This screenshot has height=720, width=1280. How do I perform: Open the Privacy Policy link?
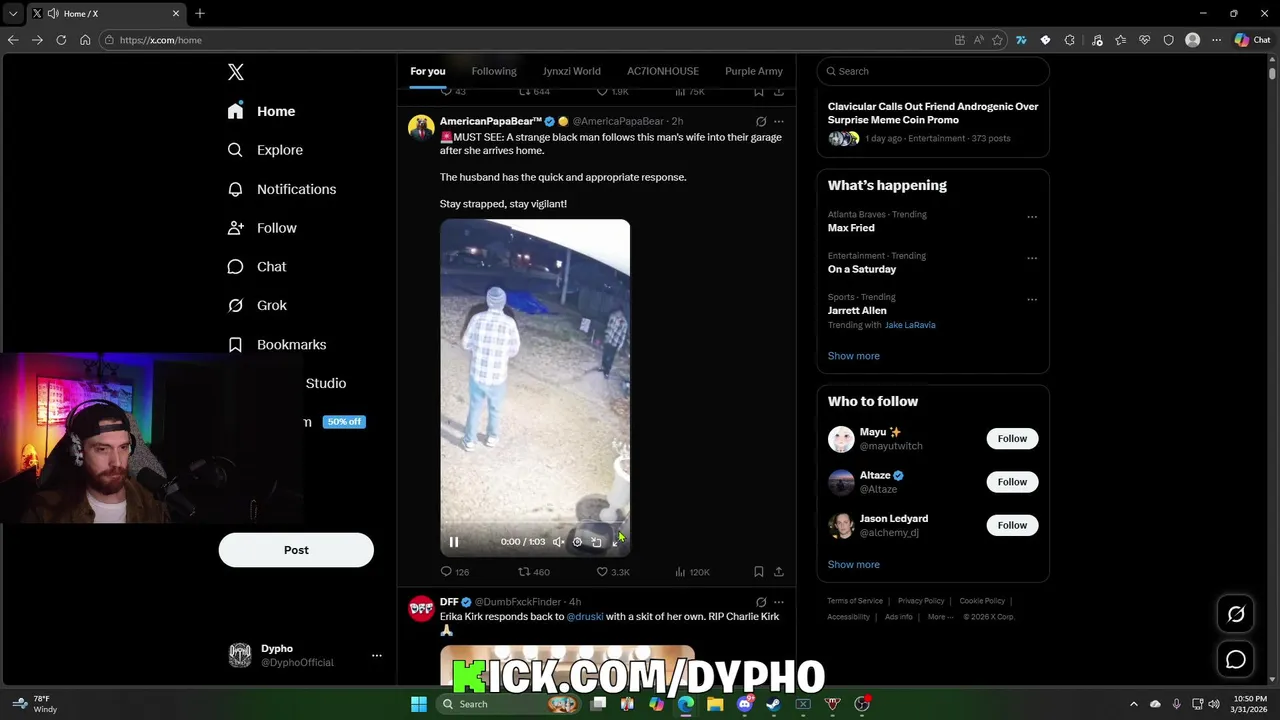pyautogui.click(x=921, y=601)
